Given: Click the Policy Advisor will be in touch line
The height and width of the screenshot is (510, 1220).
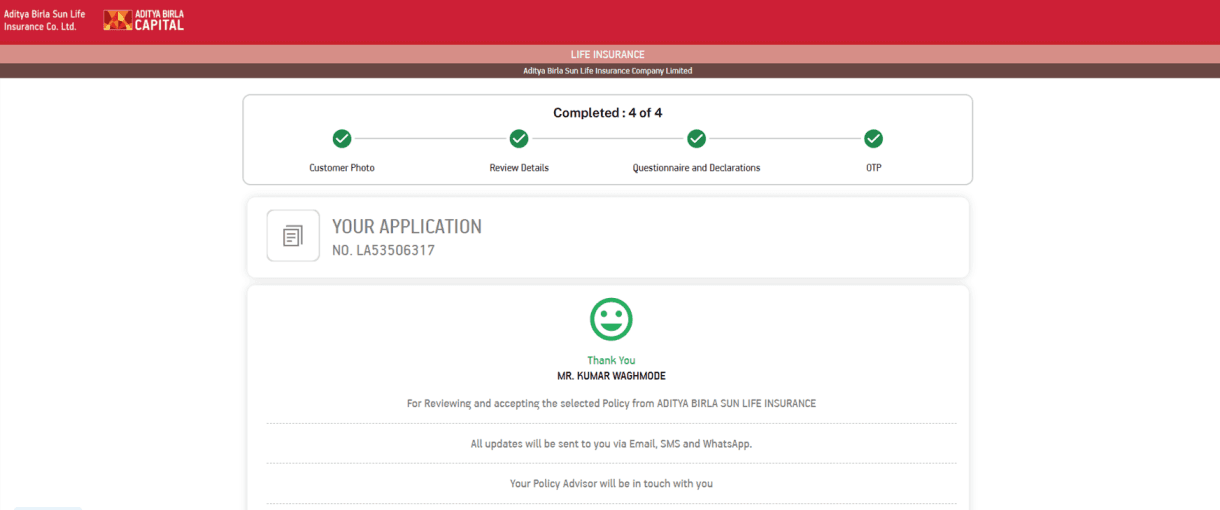Looking at the screenshot, I should (611, 484).
